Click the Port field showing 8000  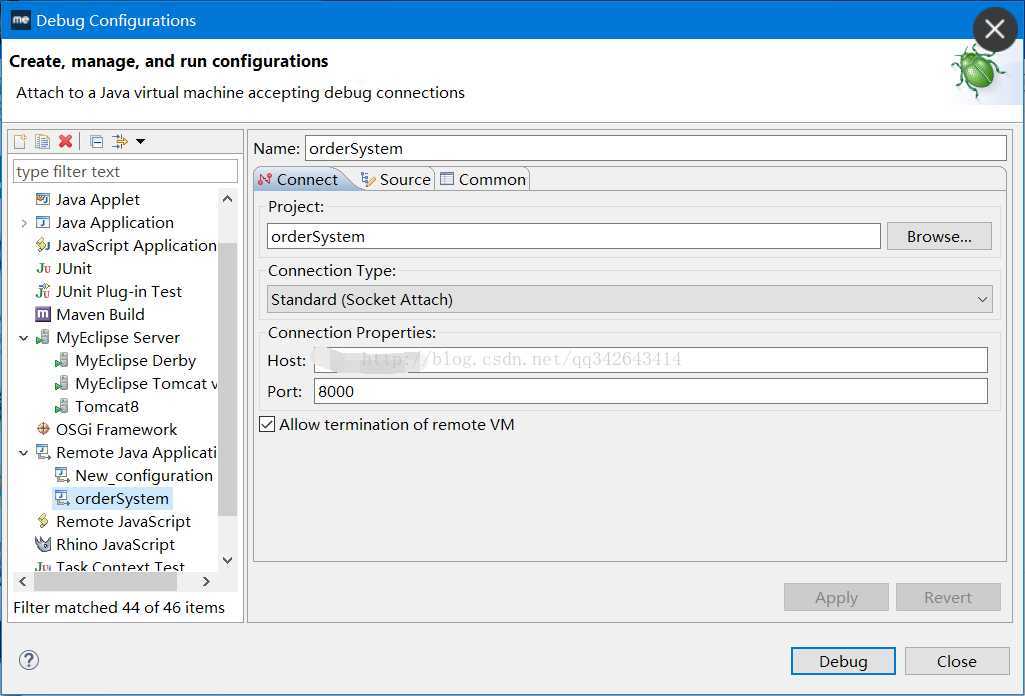click(x=650, y=391)
